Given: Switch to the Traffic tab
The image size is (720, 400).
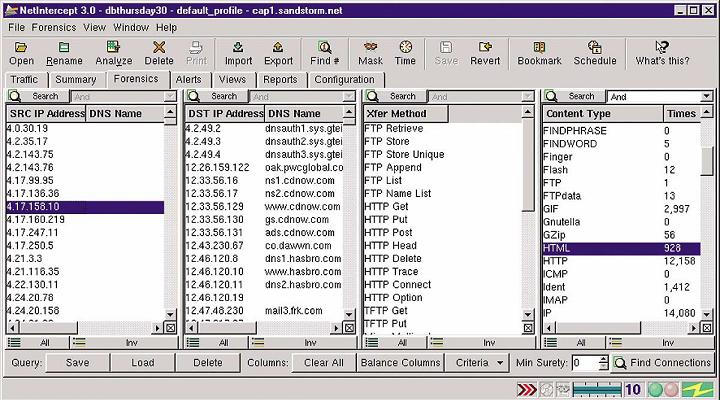Looking at the screenshot, I should pos(25,80).
